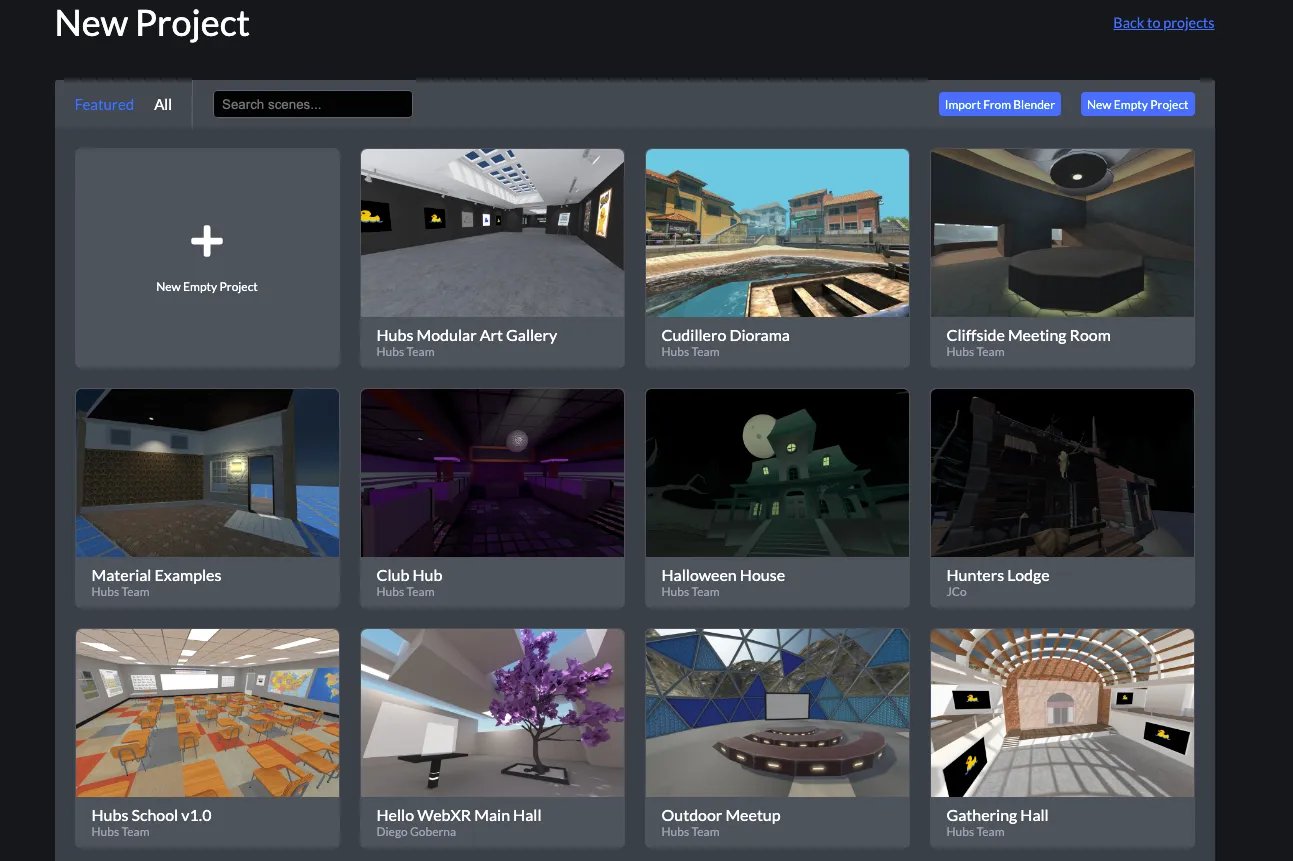The height and width of the screenshot is (861, 1293).
Task: Switch to the All scenes tab
Action: coord(163,105)
